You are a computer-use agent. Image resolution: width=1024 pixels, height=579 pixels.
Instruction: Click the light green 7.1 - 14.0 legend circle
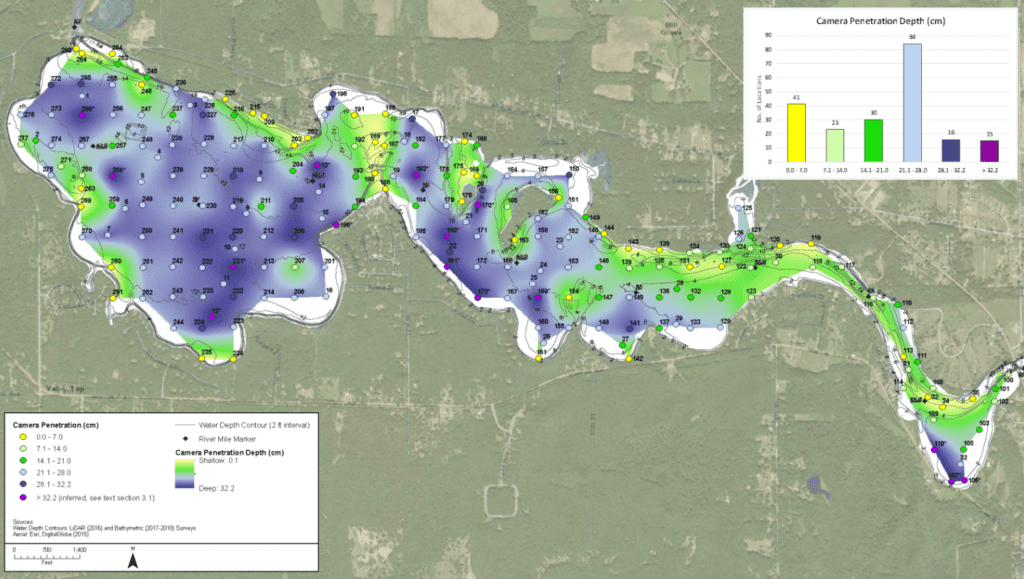coord(22,449)
